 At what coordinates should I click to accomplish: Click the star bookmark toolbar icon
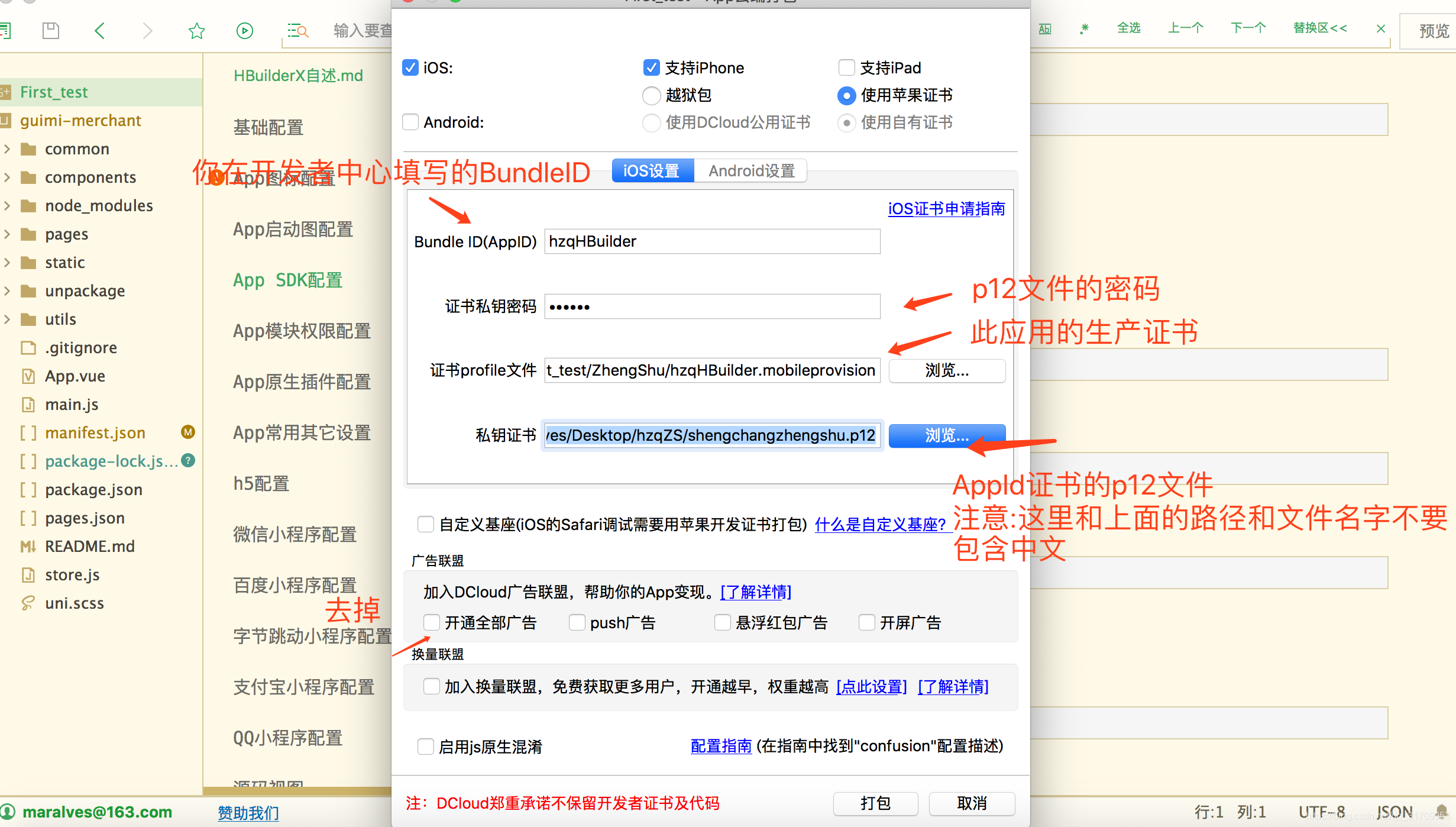click(196, 31)
